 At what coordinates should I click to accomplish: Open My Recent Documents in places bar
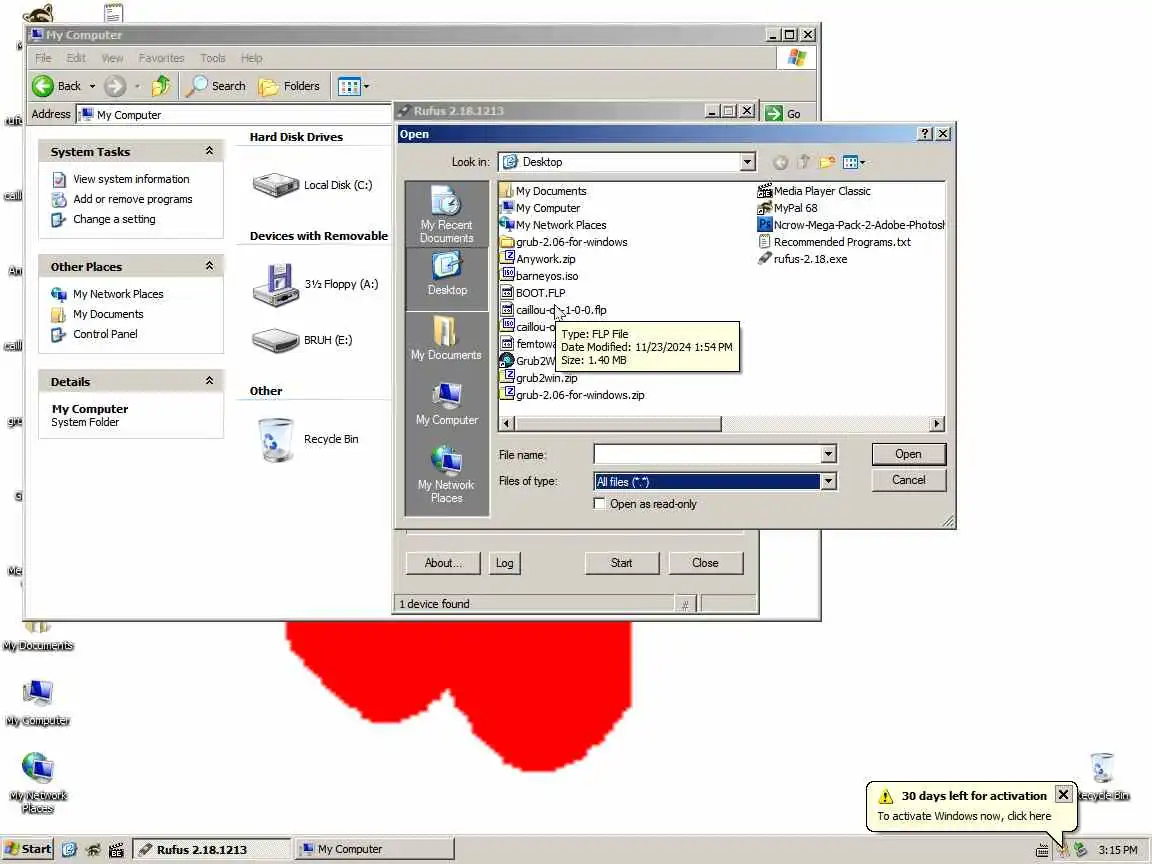[x=447, y=214]
